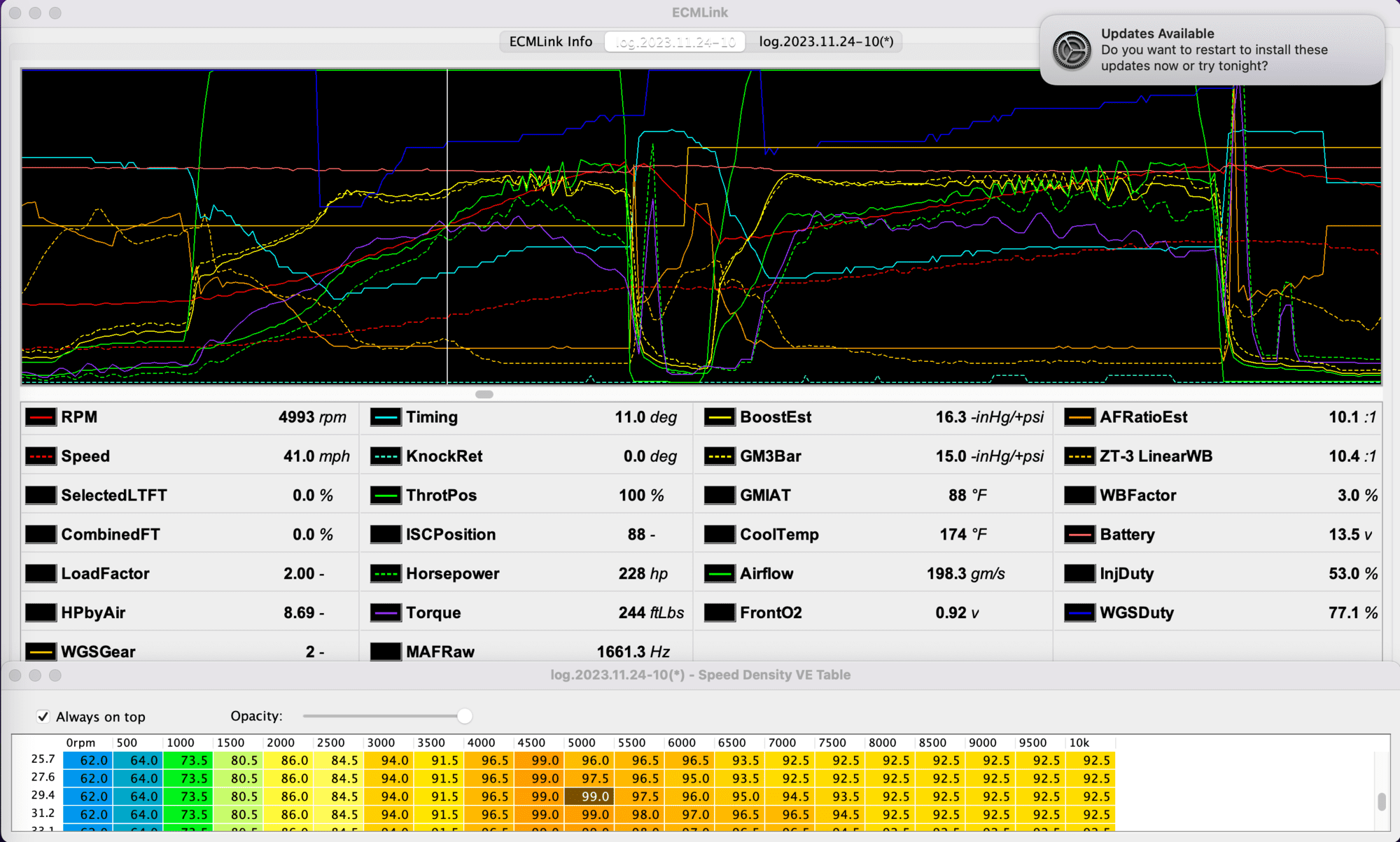Click the WGSGear yellow swatch

[41, 652]
